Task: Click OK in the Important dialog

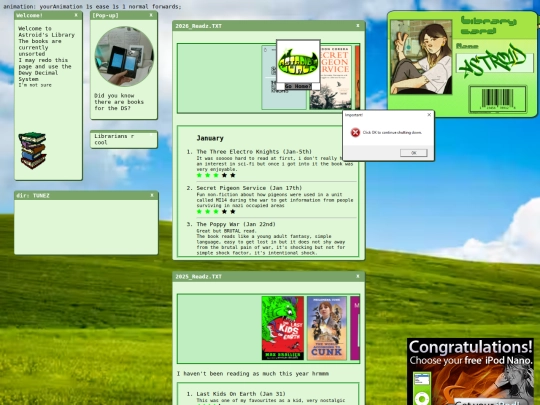Action: (414, 153)
